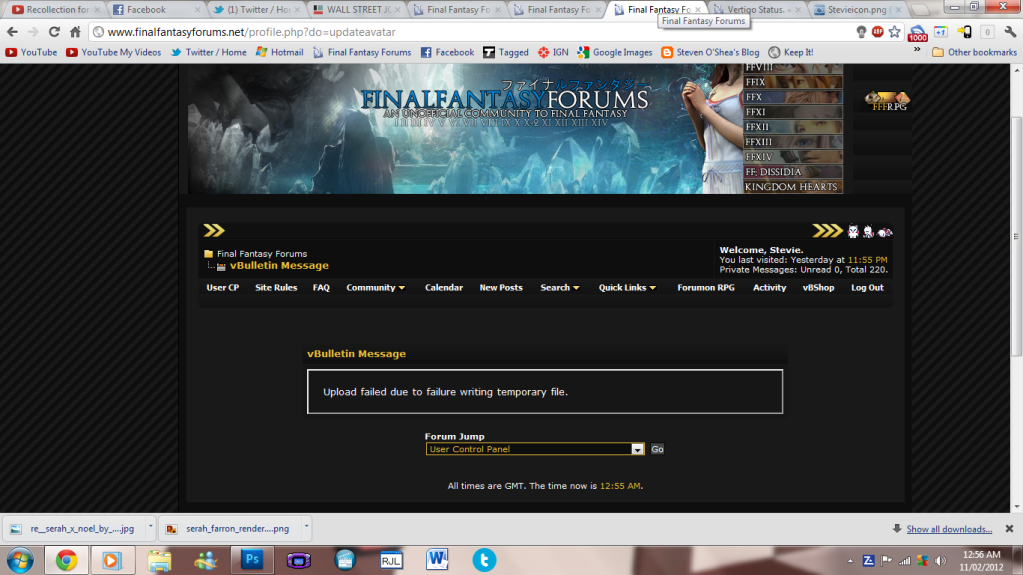Open vBShop link
This screenshot has height=575, width=1023.
(818, 287)
